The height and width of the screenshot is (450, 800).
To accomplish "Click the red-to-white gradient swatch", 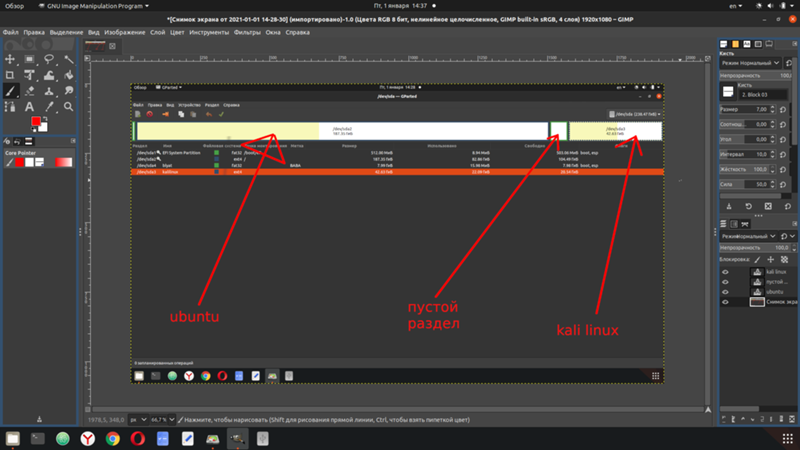I will pos(64,162).
